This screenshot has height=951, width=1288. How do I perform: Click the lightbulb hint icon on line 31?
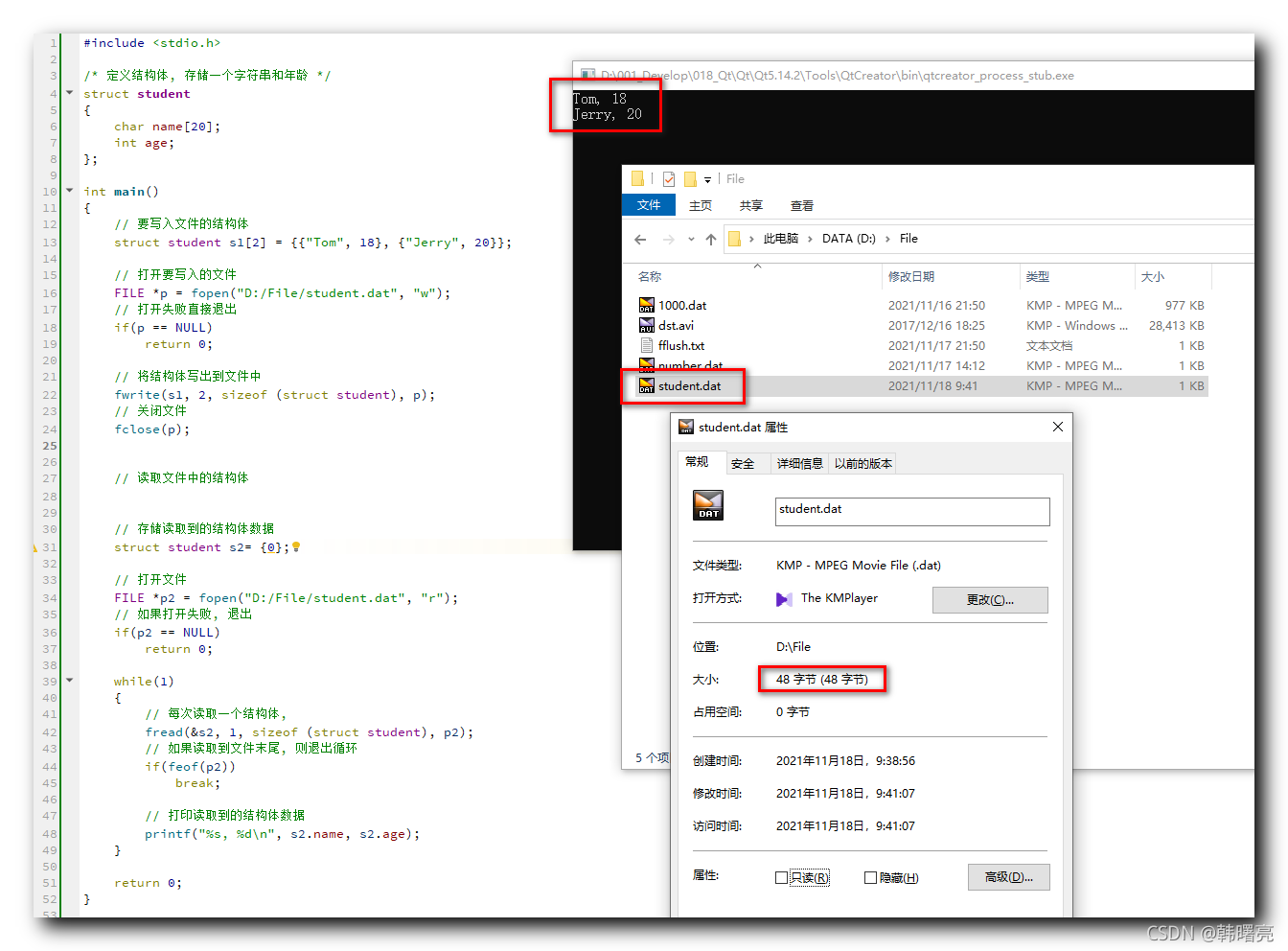pos(296,547)
